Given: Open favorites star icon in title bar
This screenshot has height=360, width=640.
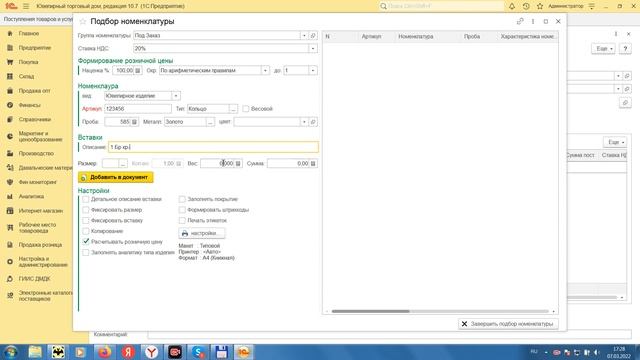Looking at the screenshot, I should (x=540, y=6).
